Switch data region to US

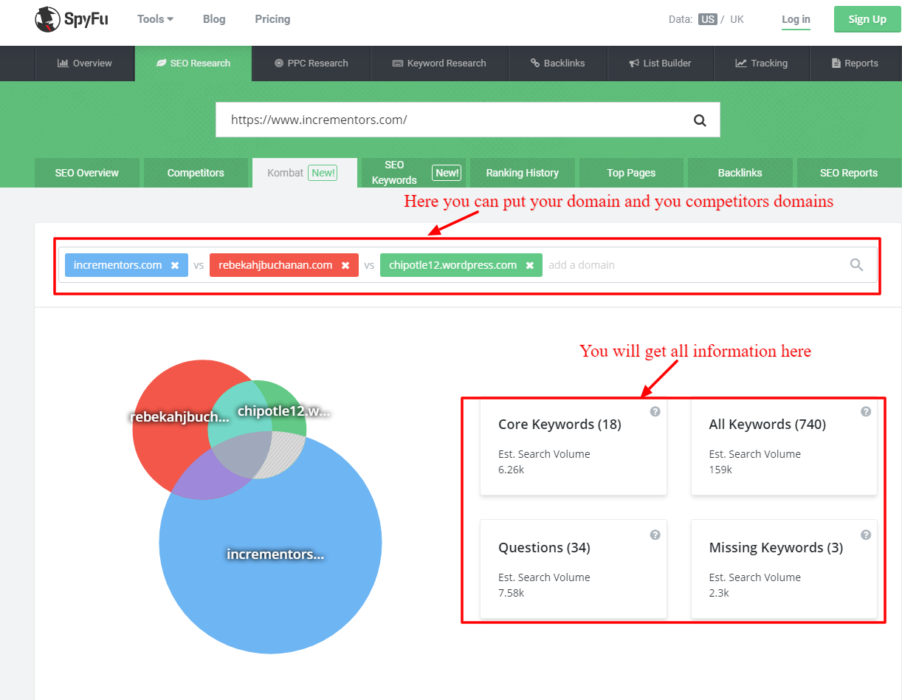[x=707, y=19]
